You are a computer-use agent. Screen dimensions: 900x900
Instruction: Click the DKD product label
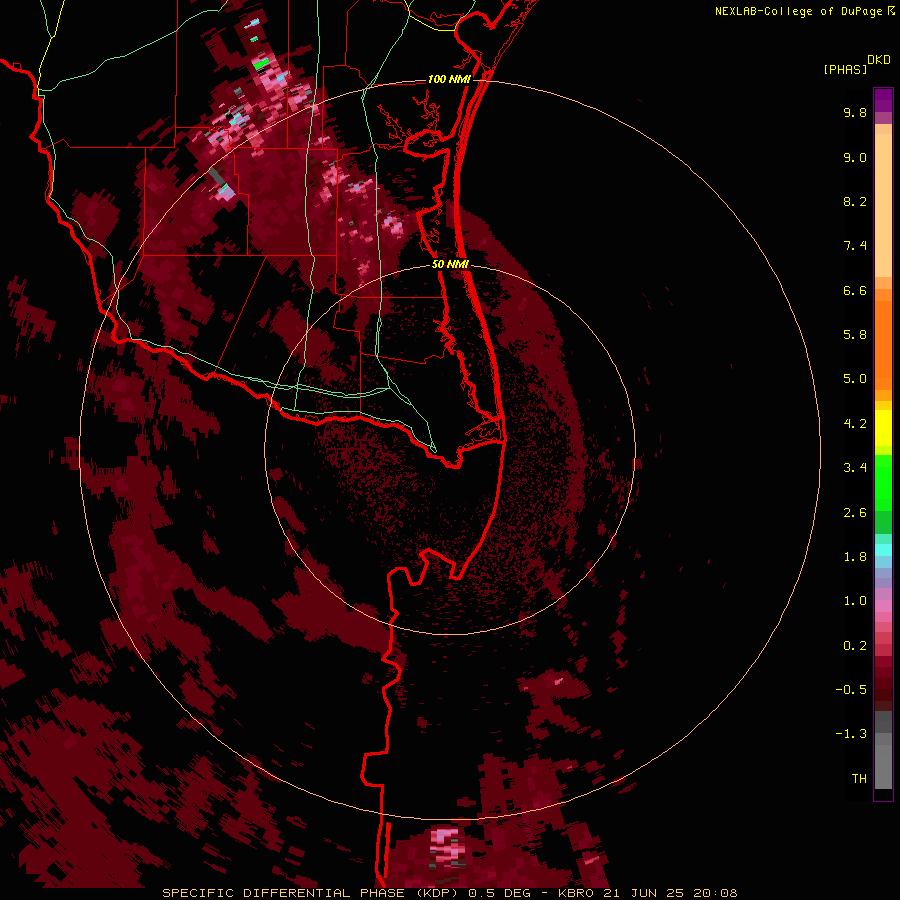tap(879, 60)
